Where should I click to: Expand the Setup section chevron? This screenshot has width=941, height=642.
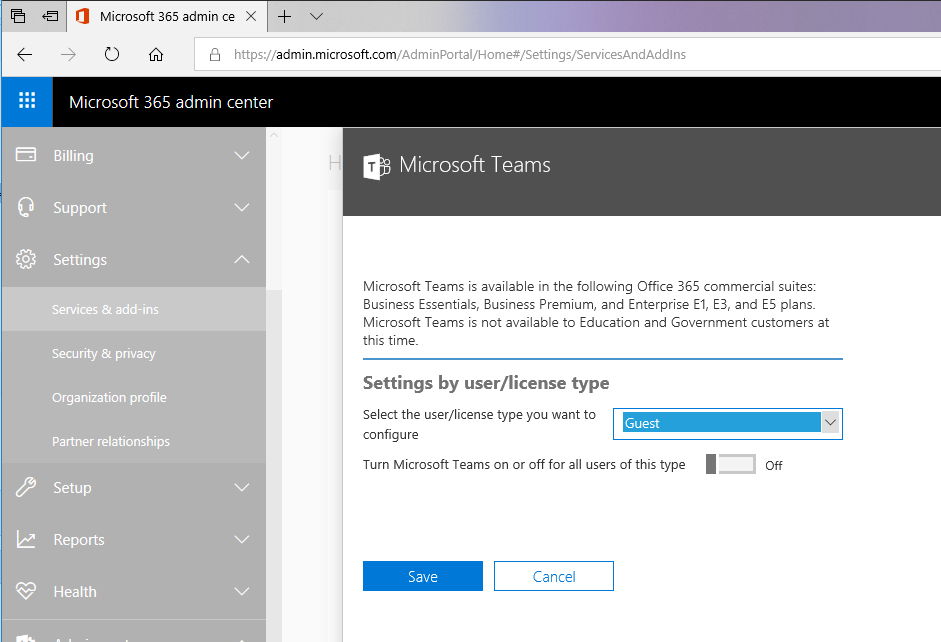(242, 487)
